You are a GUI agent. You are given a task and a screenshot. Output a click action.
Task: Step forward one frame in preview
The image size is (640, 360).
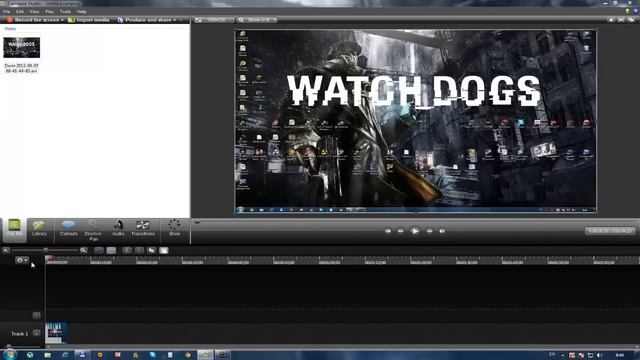click(429, 231)
